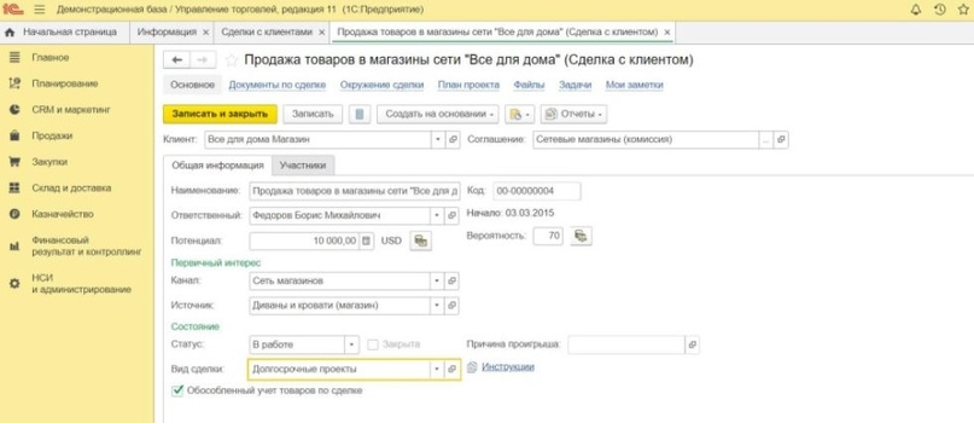Open notifications bell icon
The width and height of the screenshot is (974, 424).
[916, 10]
